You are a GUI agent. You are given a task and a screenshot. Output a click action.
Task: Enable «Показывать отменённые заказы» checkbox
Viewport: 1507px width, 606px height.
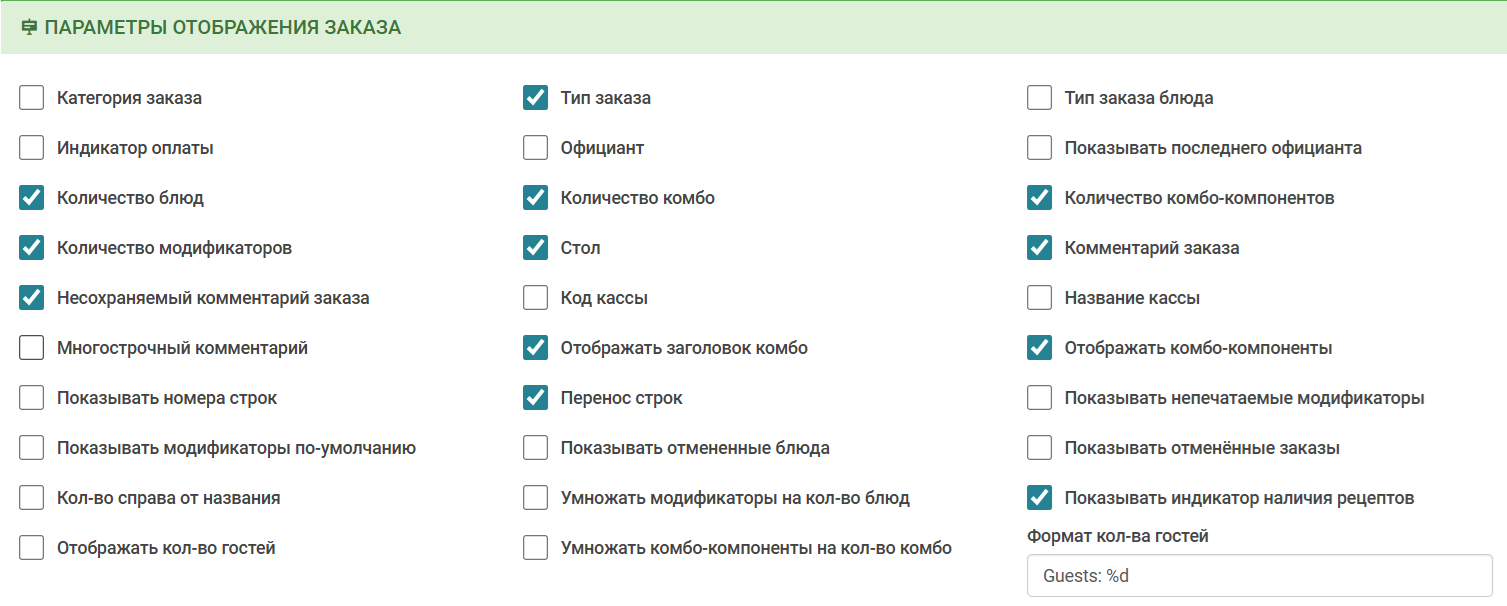click(x=1040, y=448)
